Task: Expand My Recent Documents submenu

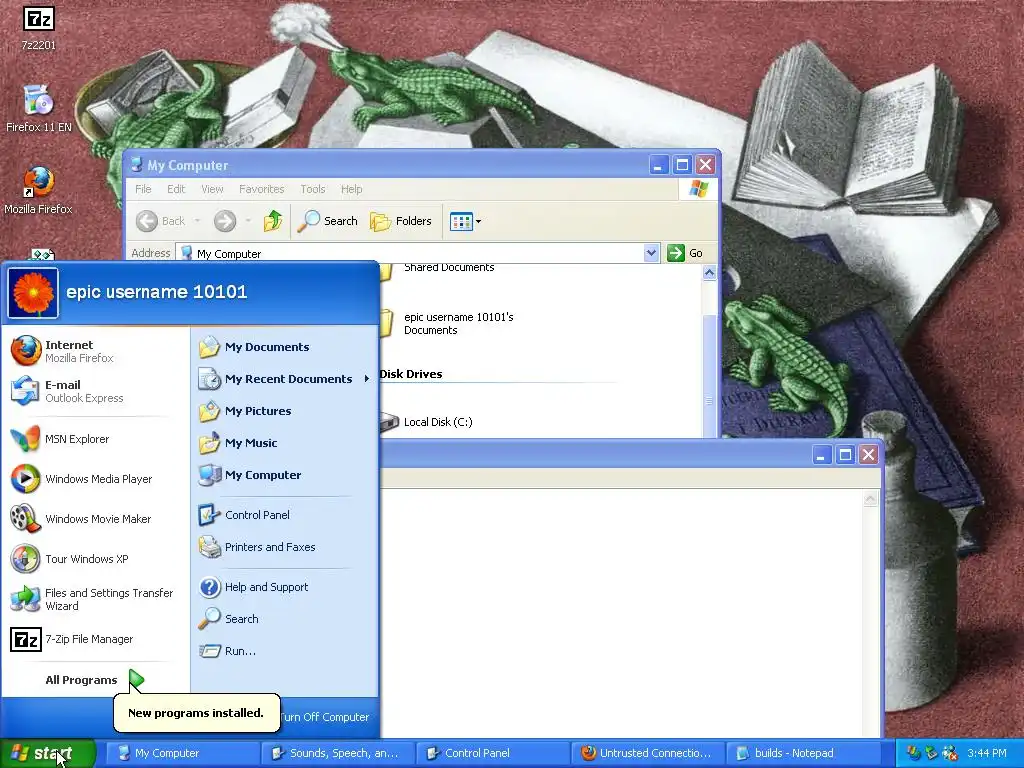Action: coord(285,379)
